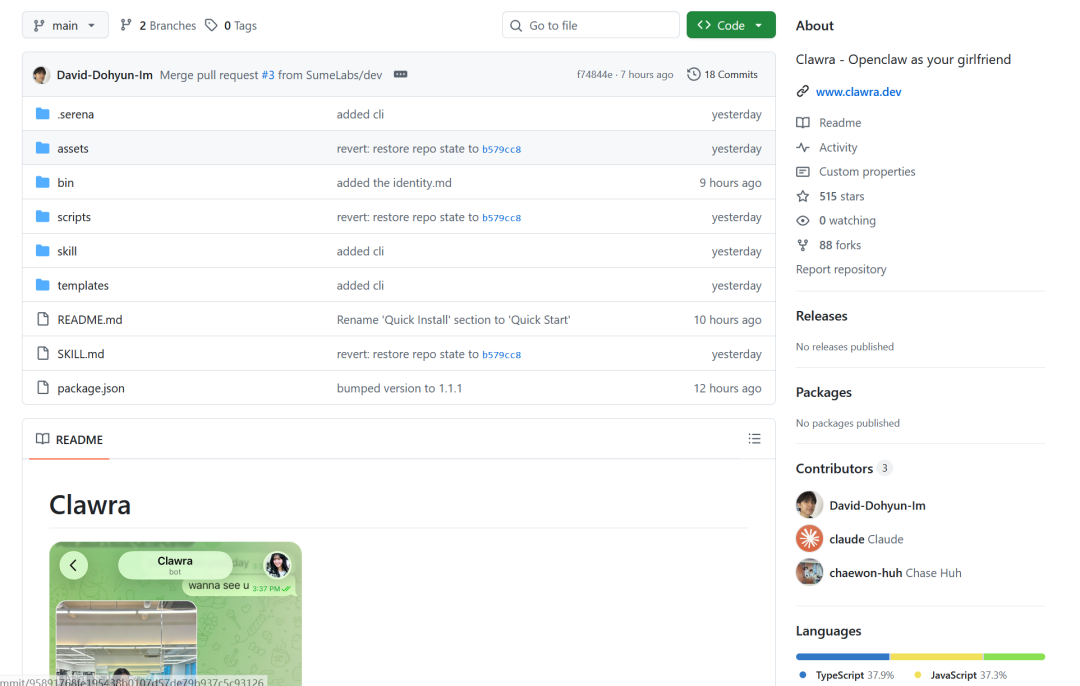Open the 2 Branches link
The height and width of the screenshot is (686, 1080).
pos(158,25)
